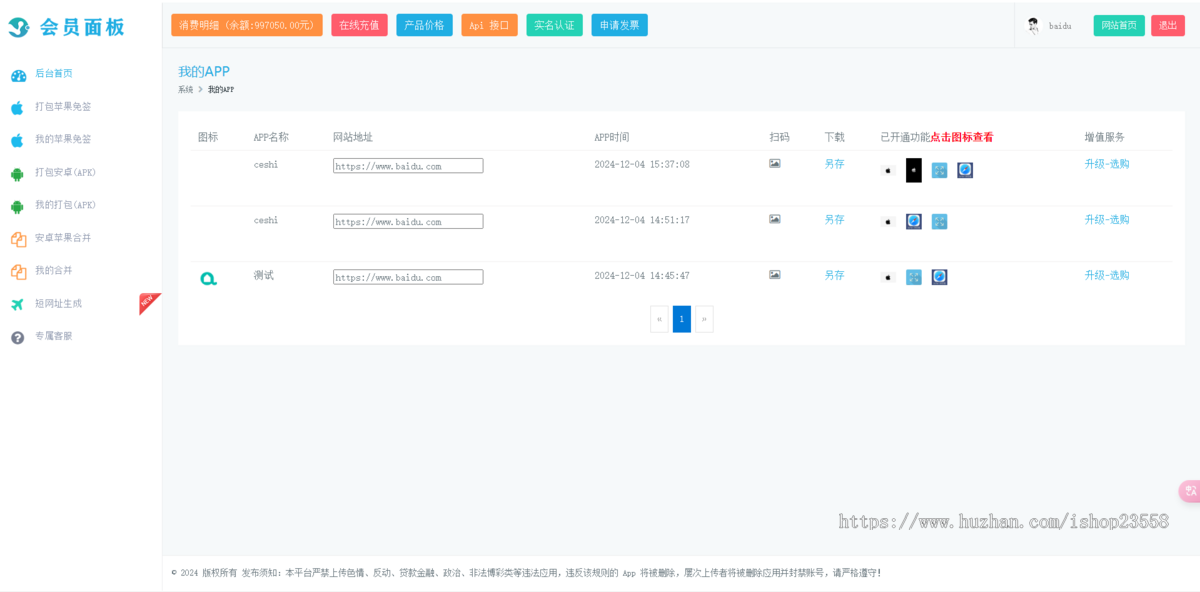Click the Safari compass icon in 测试 row
Image resolution: width=1200 pixels, height=592 pixels.
pyautogui.click(x=939, y=277)
